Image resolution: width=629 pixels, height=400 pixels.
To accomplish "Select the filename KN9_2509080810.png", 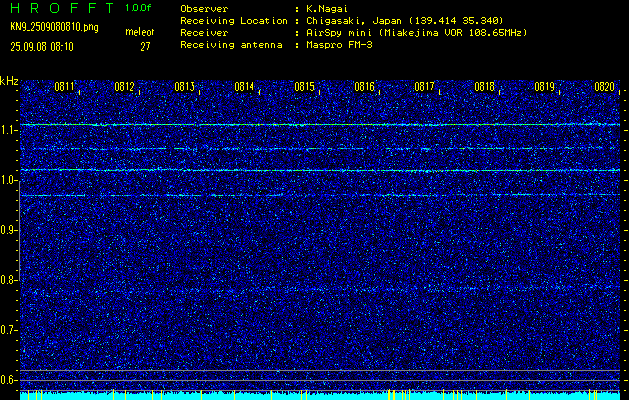I will click(x=54, y=27).
